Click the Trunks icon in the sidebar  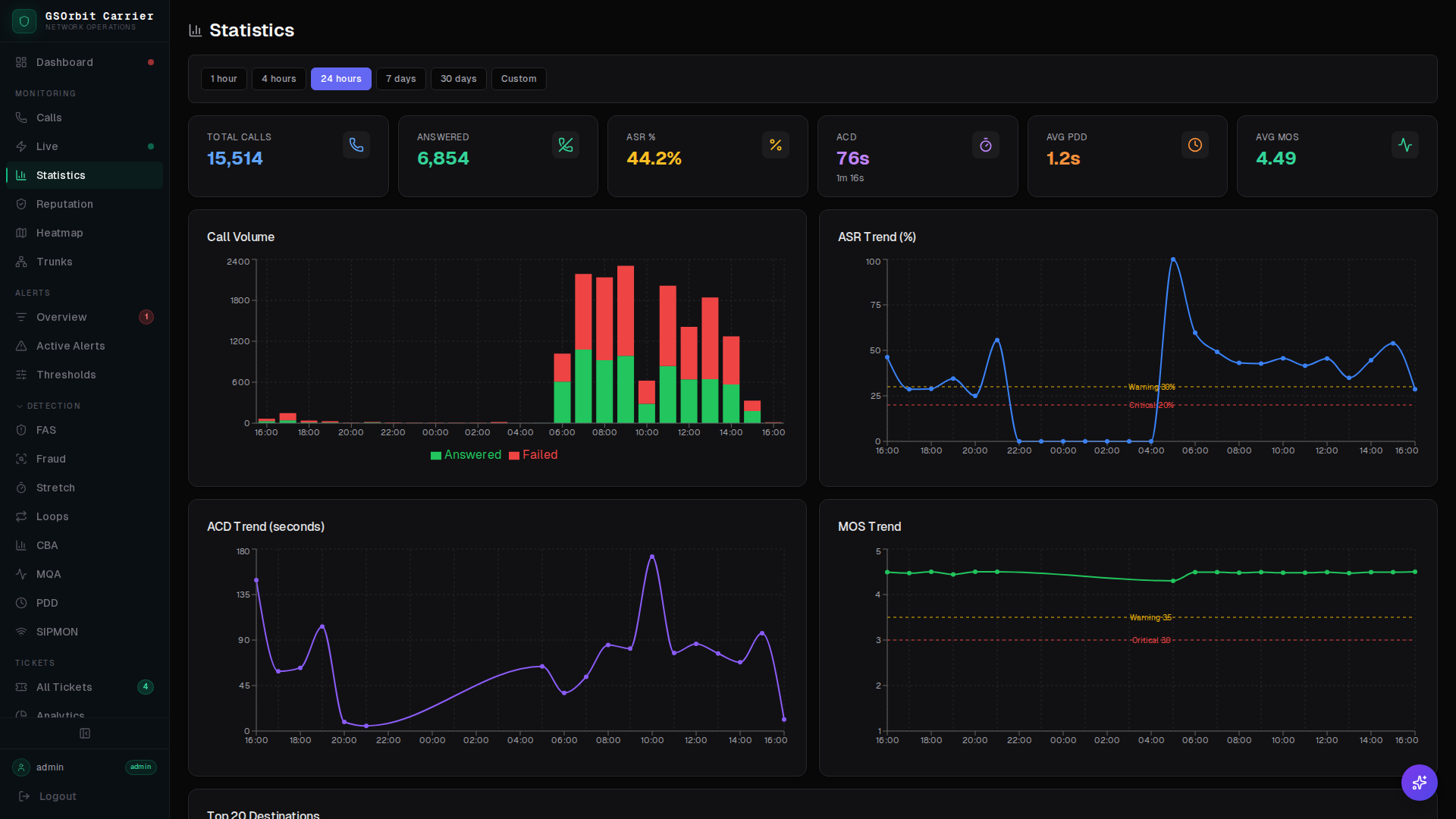tap(21, 262)
